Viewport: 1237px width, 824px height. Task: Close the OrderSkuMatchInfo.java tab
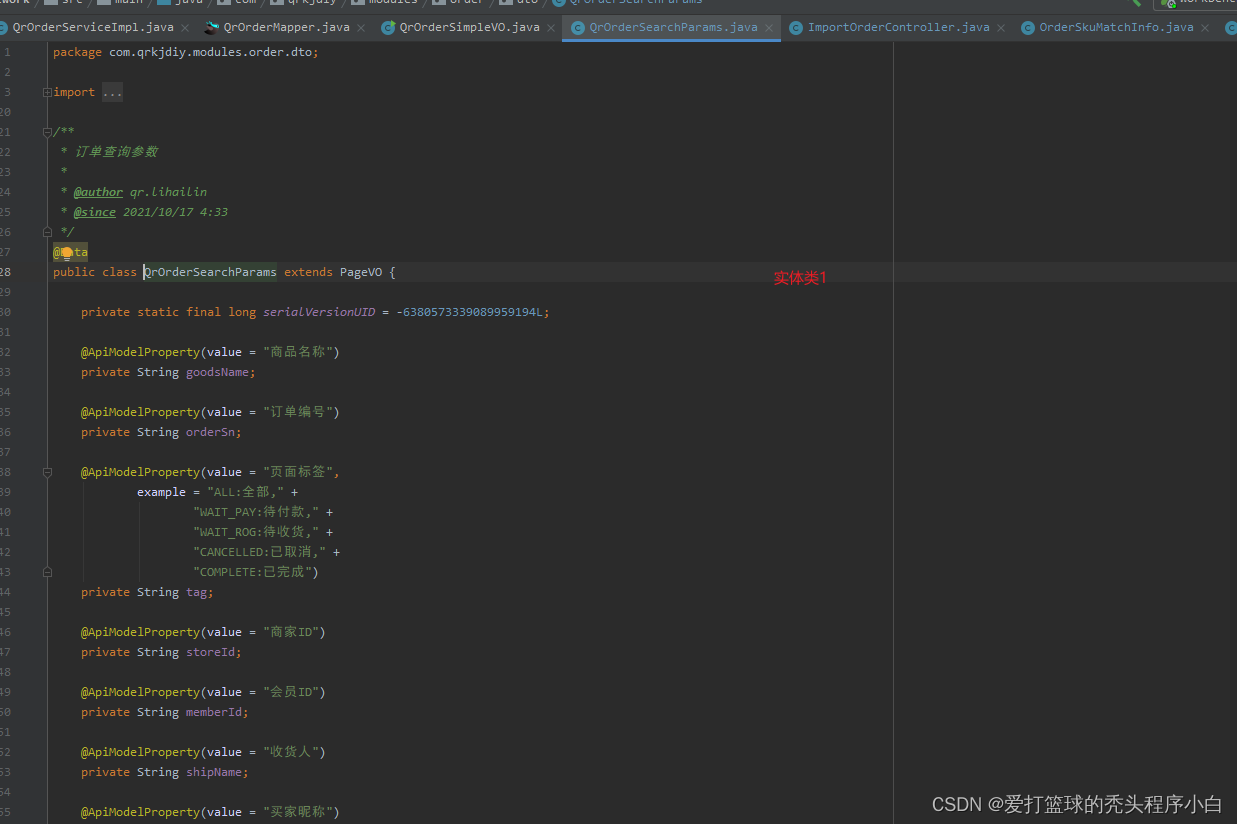1204,28
